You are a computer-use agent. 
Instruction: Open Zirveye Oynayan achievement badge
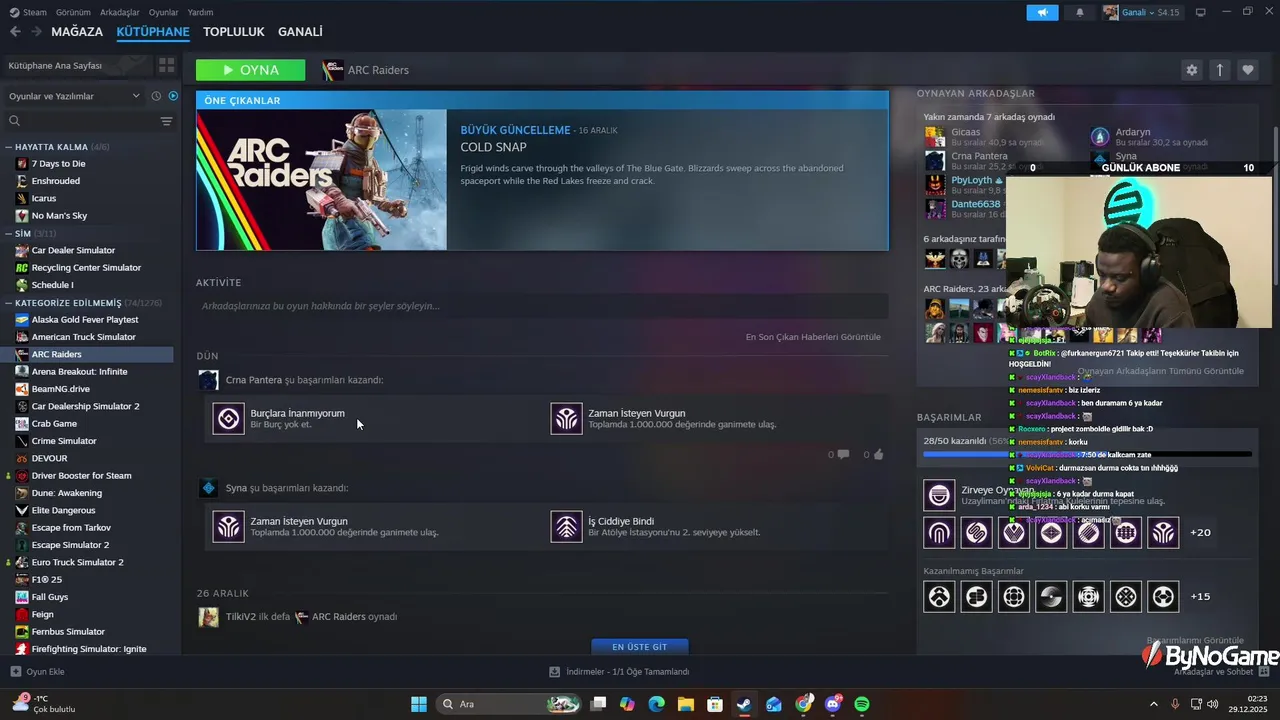coord(939,494)
